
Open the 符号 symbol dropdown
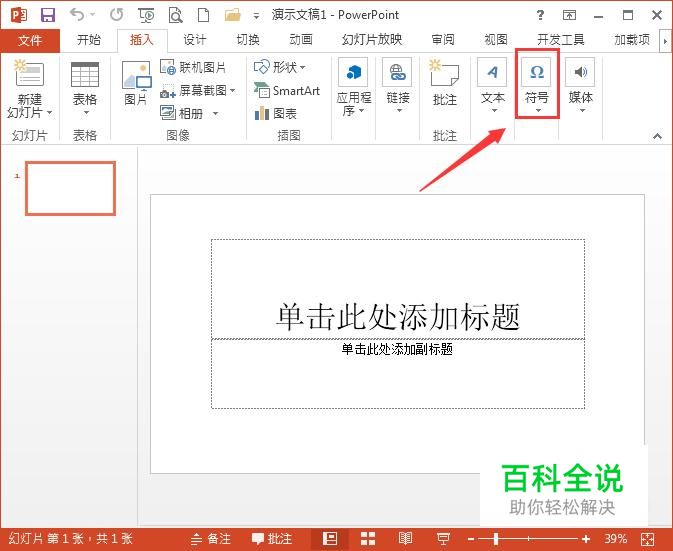click(537, 86)
